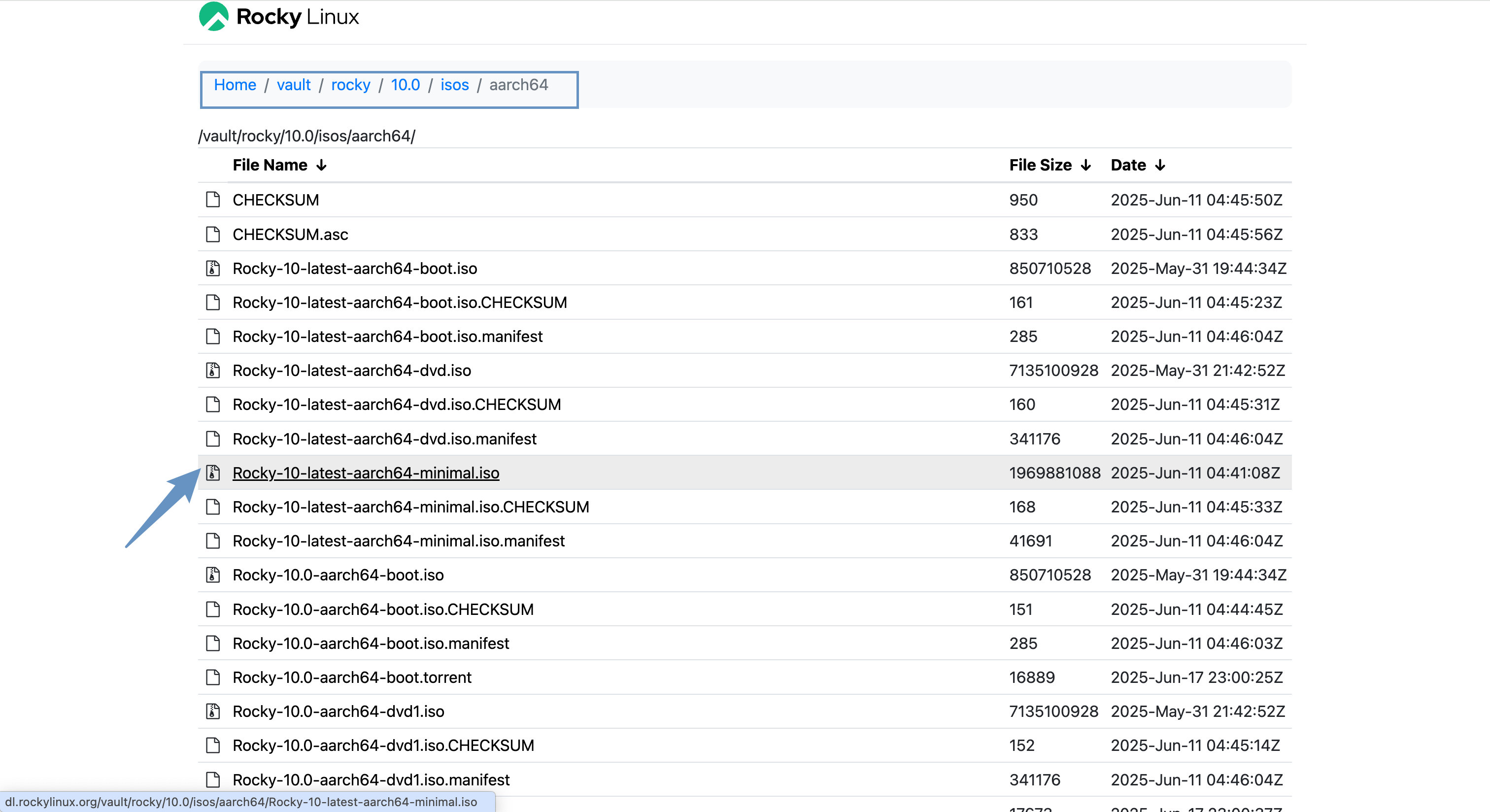Image resolution: width=1490 pixels, height=812 pixels.
Task: Click date 2025-Jun-11 04:45:56Z of CHECKSUM.asc
Action: 1197,234
